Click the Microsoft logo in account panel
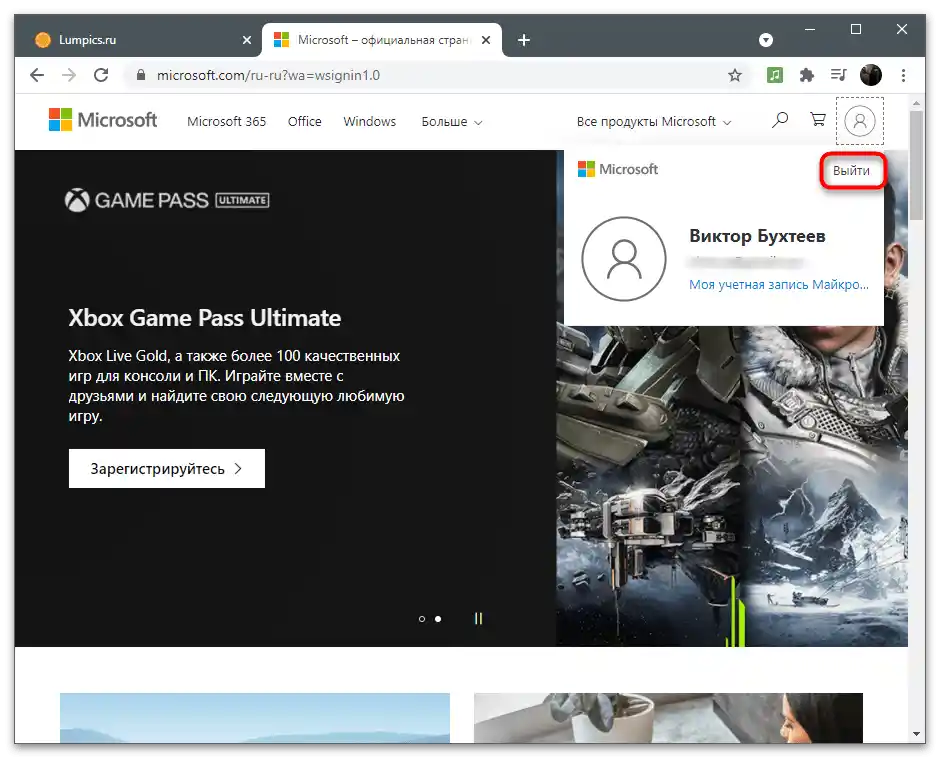940x758 pixels. [x=617, y=169]
